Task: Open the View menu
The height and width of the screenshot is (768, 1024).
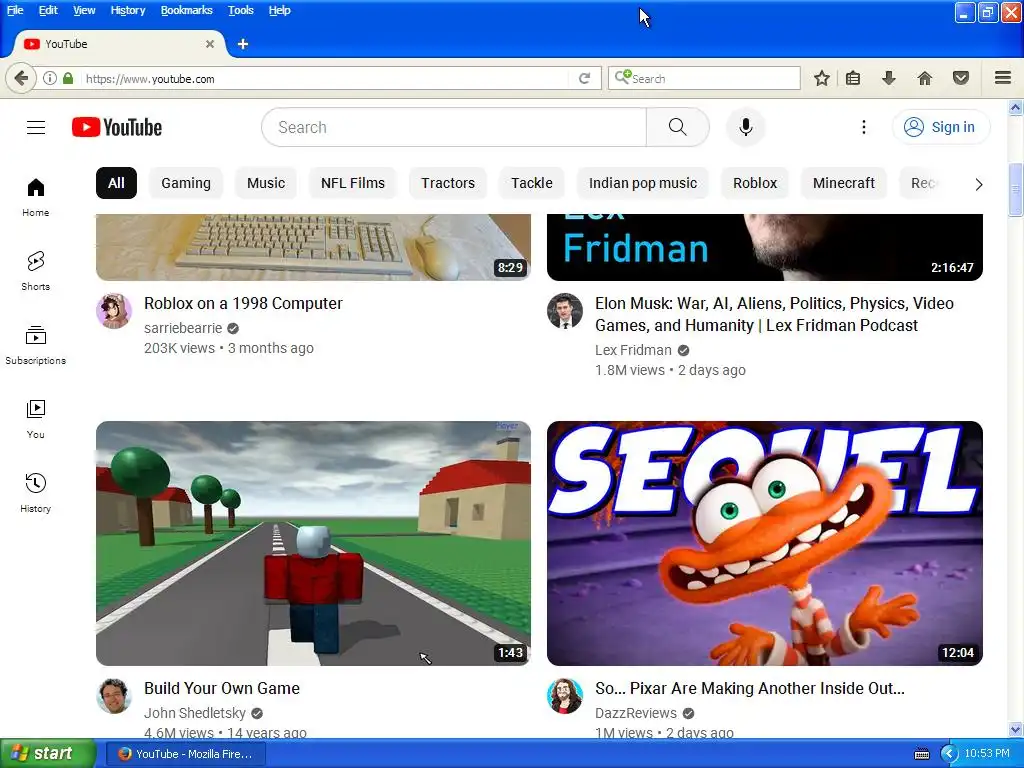Action: [x=84, y=10]
